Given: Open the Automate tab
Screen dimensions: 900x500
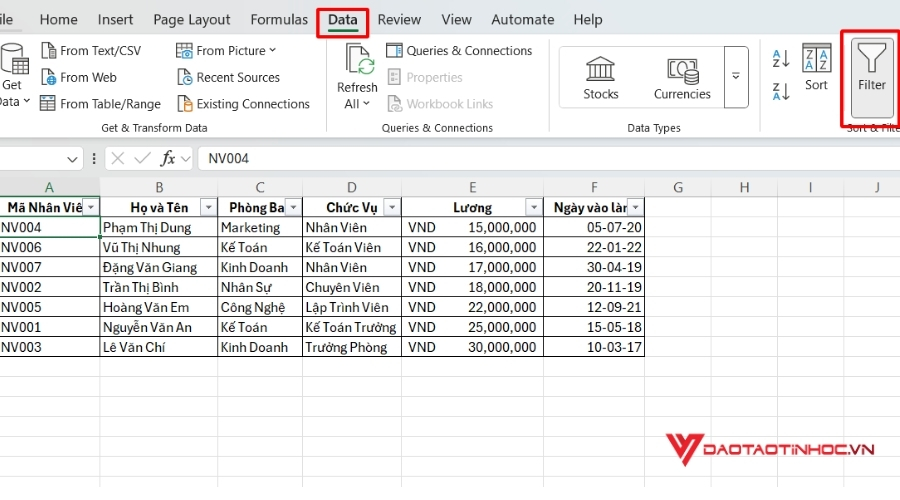Looking at the screenshot, I should tap(522, 20).
